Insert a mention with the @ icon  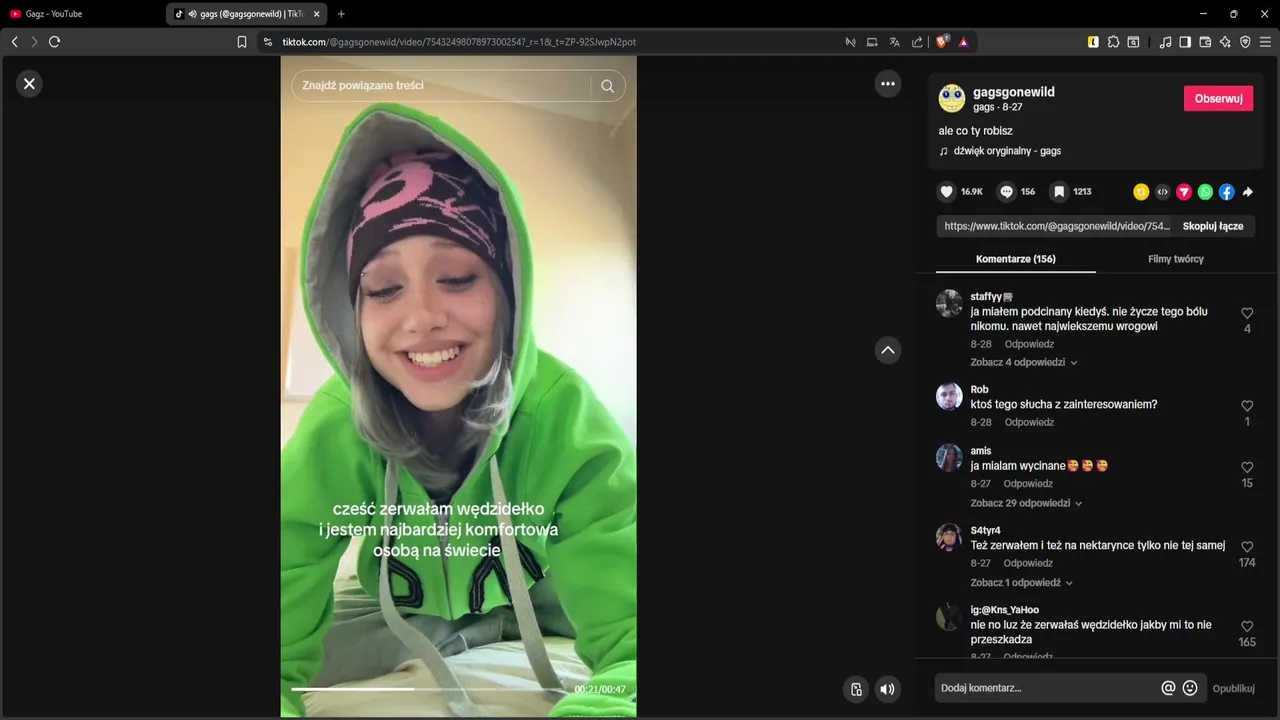click(x=1168, y=688)
